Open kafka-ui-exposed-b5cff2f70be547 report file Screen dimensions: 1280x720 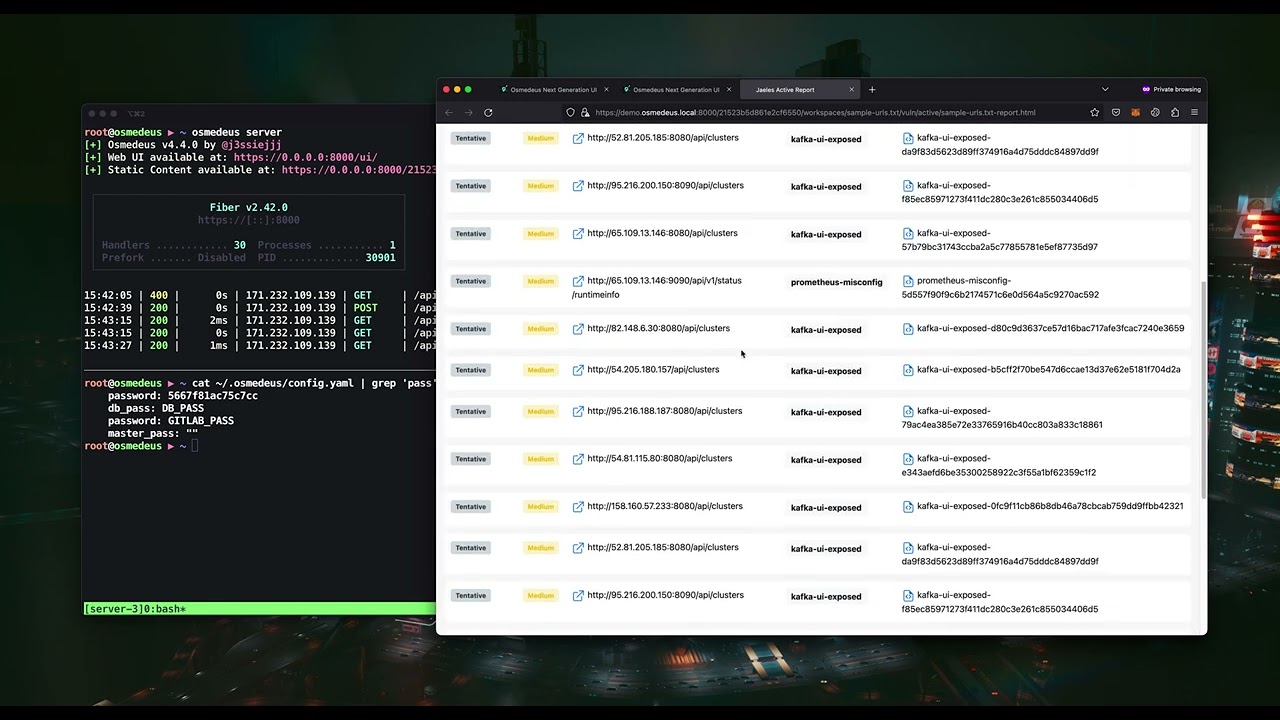click(x=1048, y=369)
